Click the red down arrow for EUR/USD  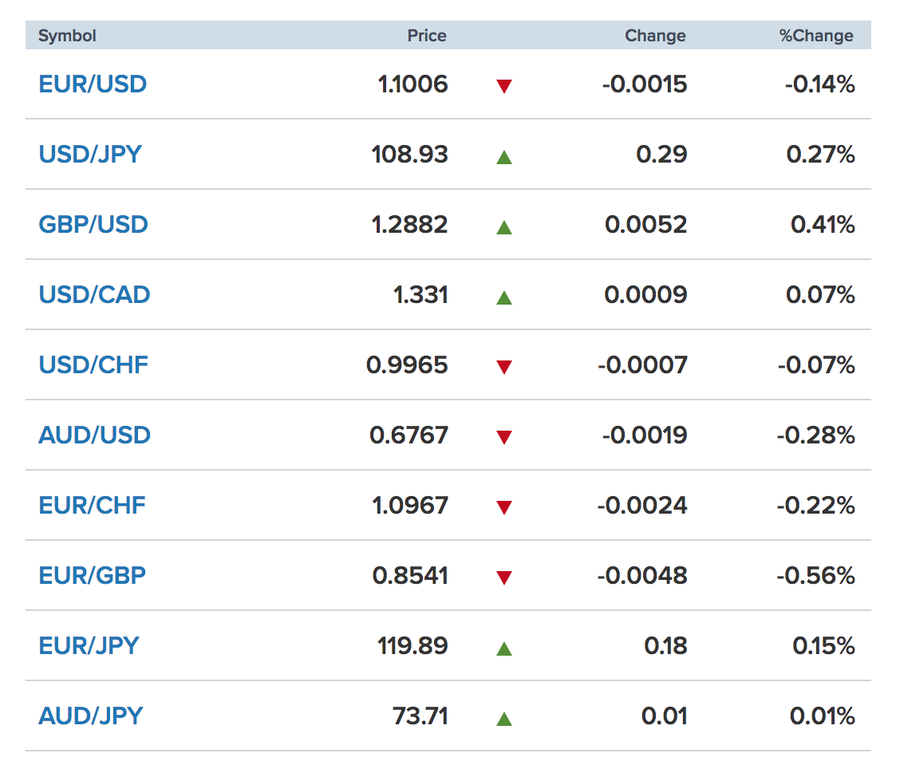click(504, 86)
